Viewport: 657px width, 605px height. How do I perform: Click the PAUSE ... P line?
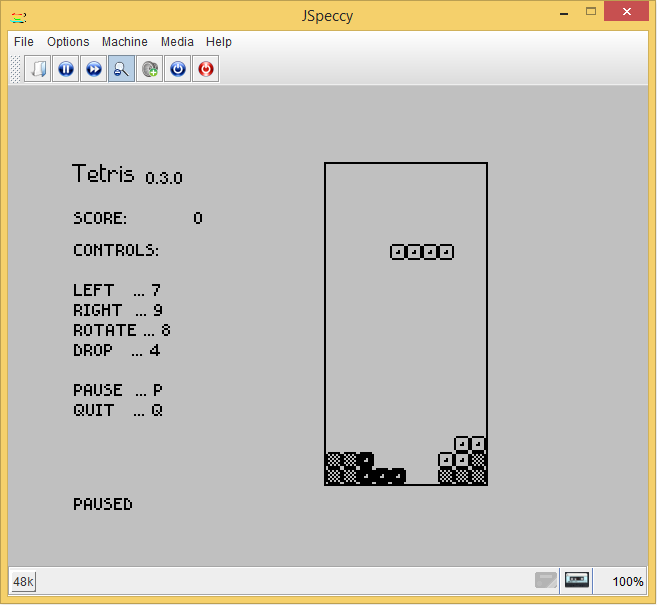coord(118,390)
